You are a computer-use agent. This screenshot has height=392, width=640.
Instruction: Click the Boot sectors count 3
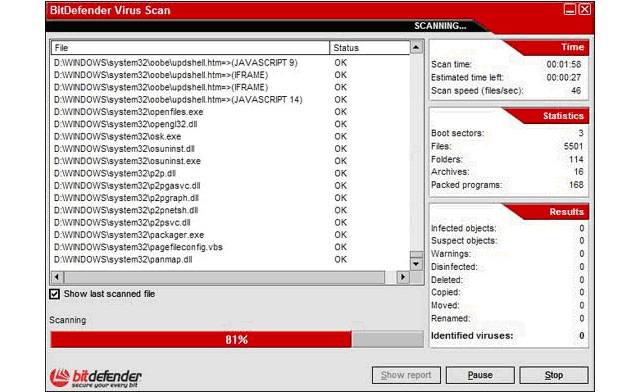pos(581,133)
